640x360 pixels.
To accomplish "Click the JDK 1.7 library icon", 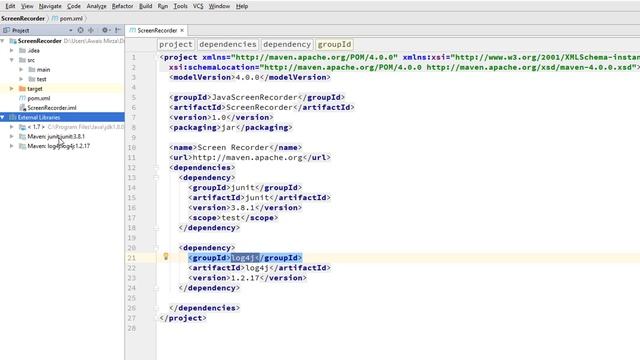I will (22, 127).
